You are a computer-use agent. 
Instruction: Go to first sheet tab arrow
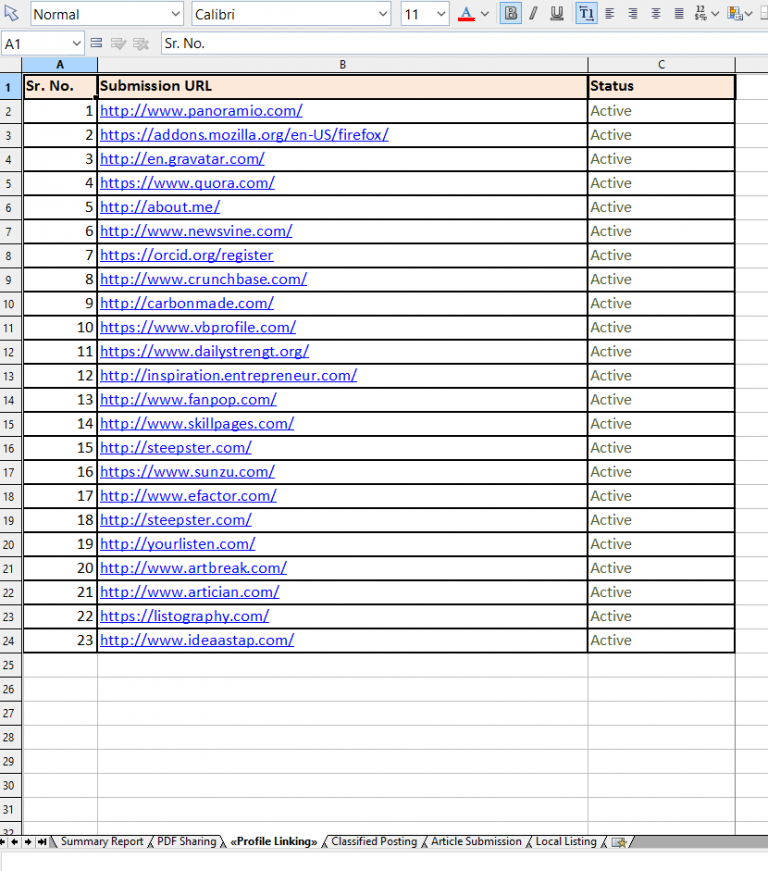coord(3,842)
